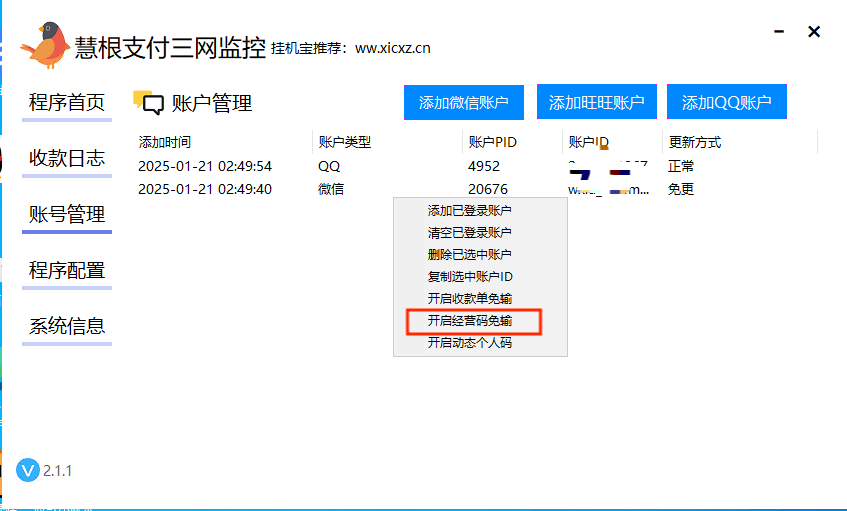Click 添加QQ账户 button

pyautogui.click(x=727, y=102)
